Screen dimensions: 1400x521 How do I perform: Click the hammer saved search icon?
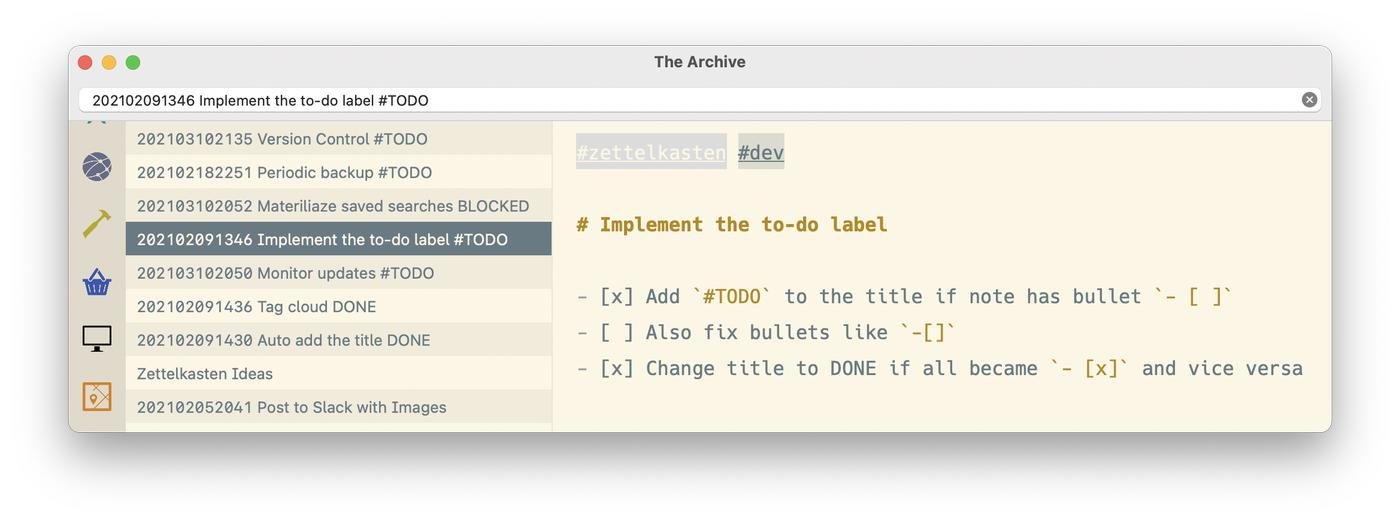[97, 224]
